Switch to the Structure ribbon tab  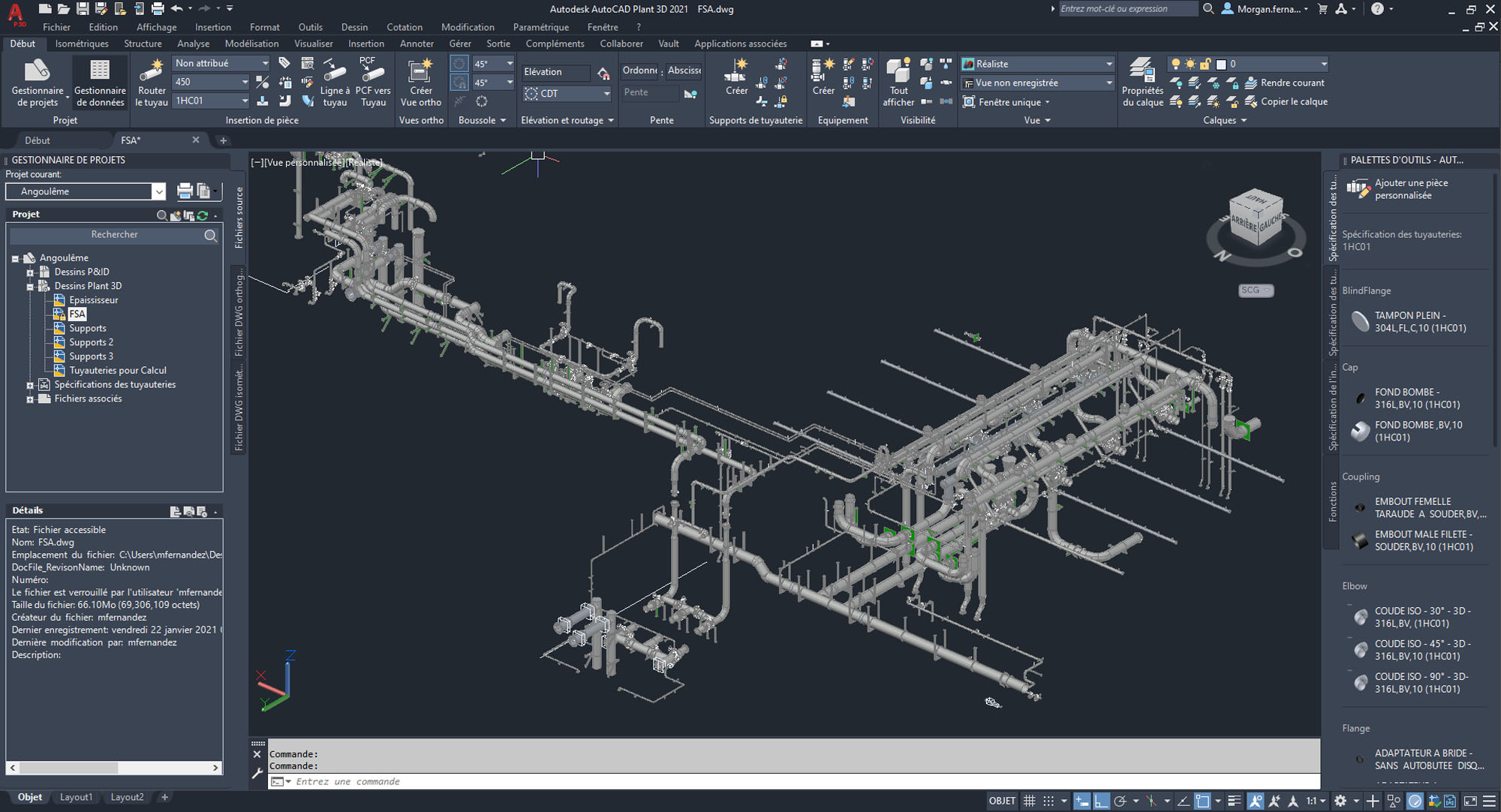click(x=143, y=44)
